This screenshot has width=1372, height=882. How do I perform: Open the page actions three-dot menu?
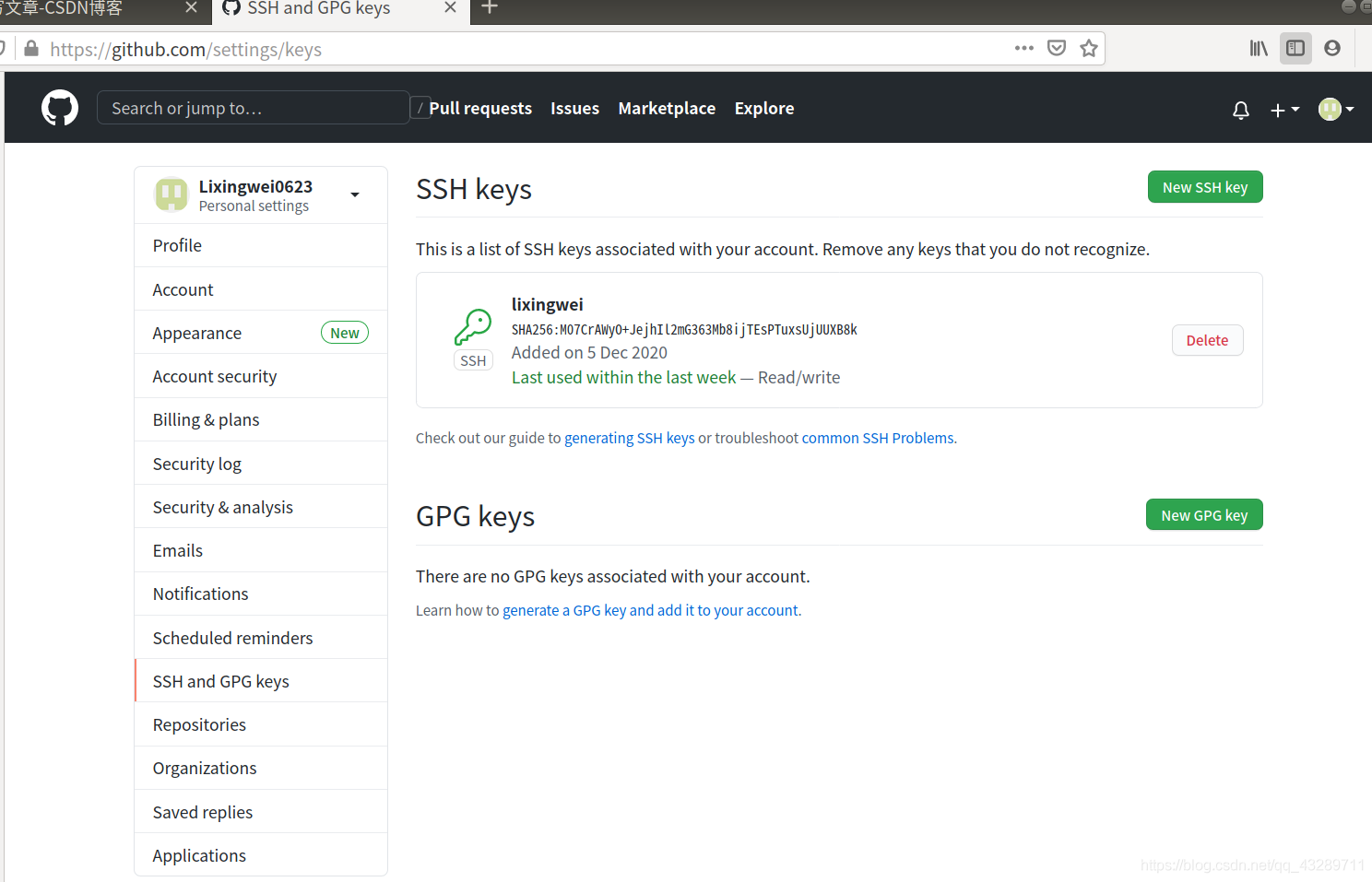click(x=1024, y=48)
